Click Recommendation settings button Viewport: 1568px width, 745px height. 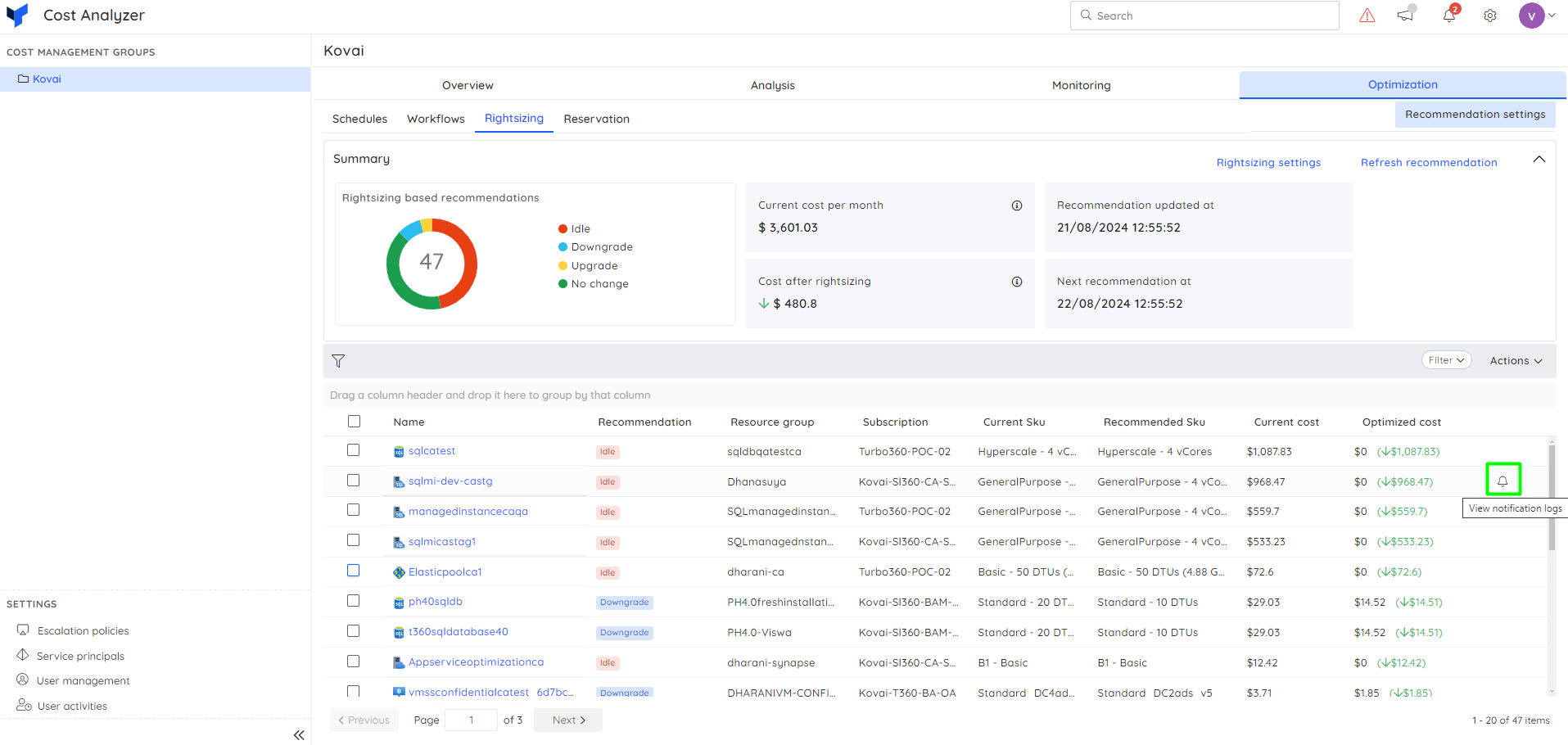click(1475, 115)
